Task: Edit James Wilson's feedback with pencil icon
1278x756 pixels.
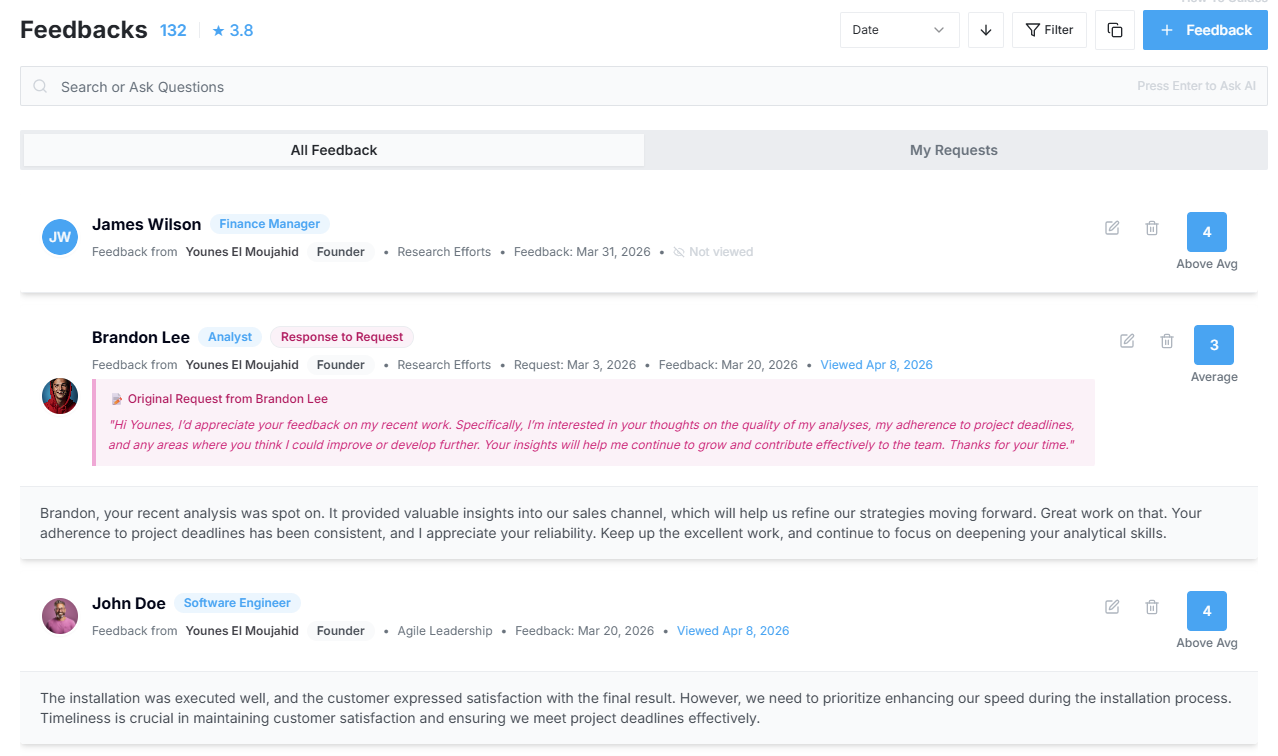Action: [x=1112, y=228]
